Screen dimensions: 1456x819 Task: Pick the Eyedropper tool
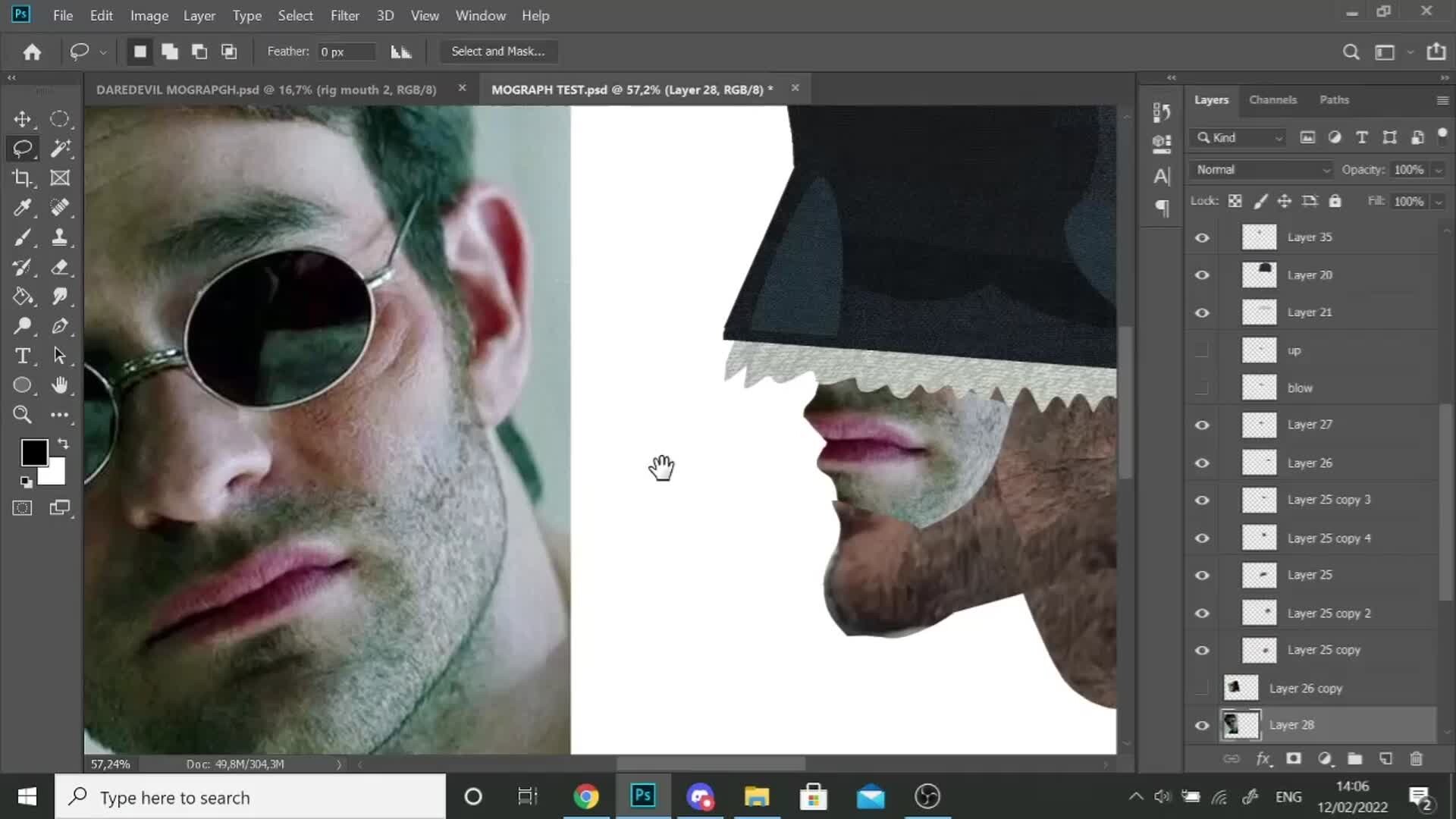[x=23, y=208]
